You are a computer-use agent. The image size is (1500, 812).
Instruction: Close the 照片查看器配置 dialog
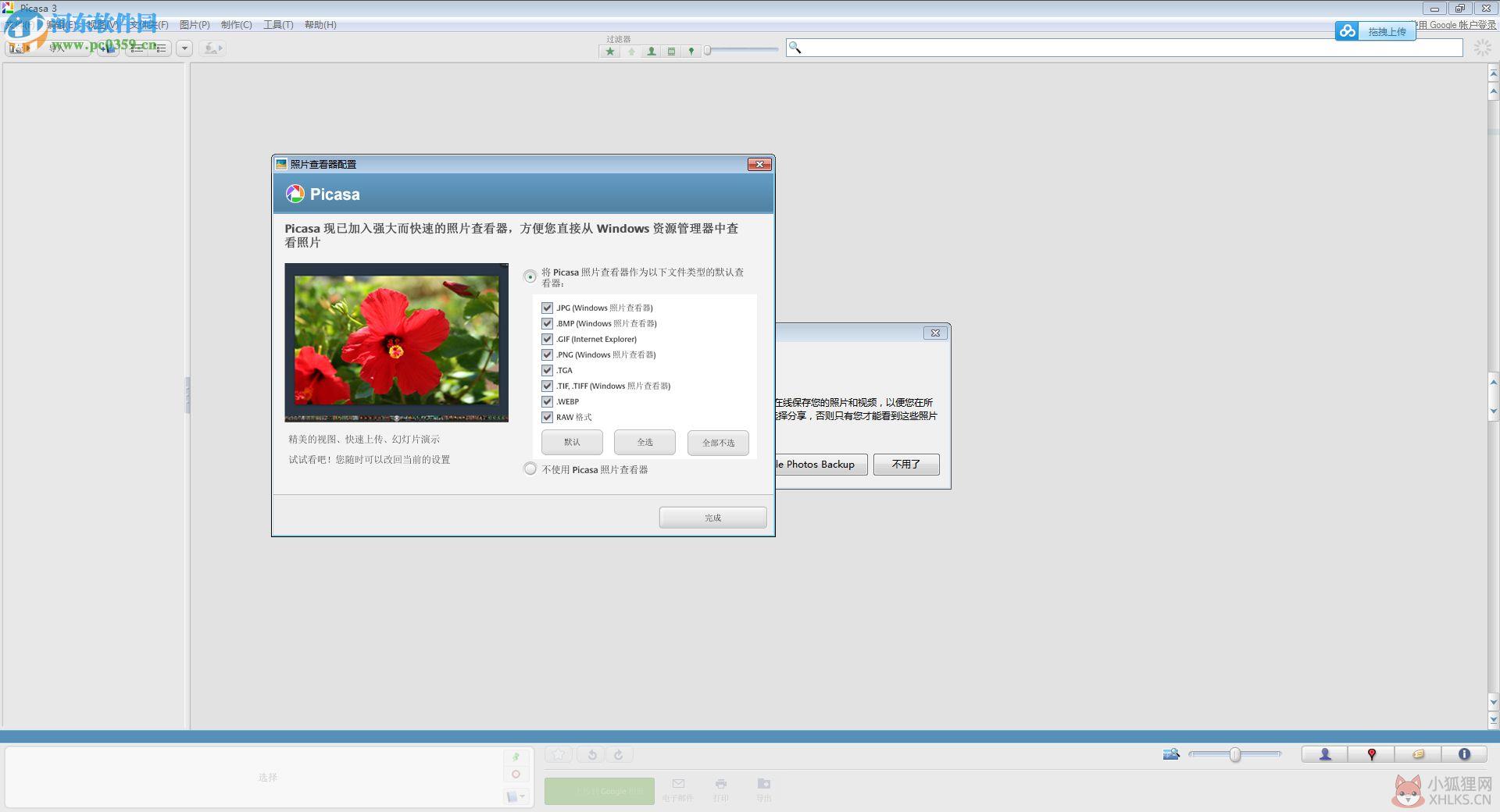(759, 164)
